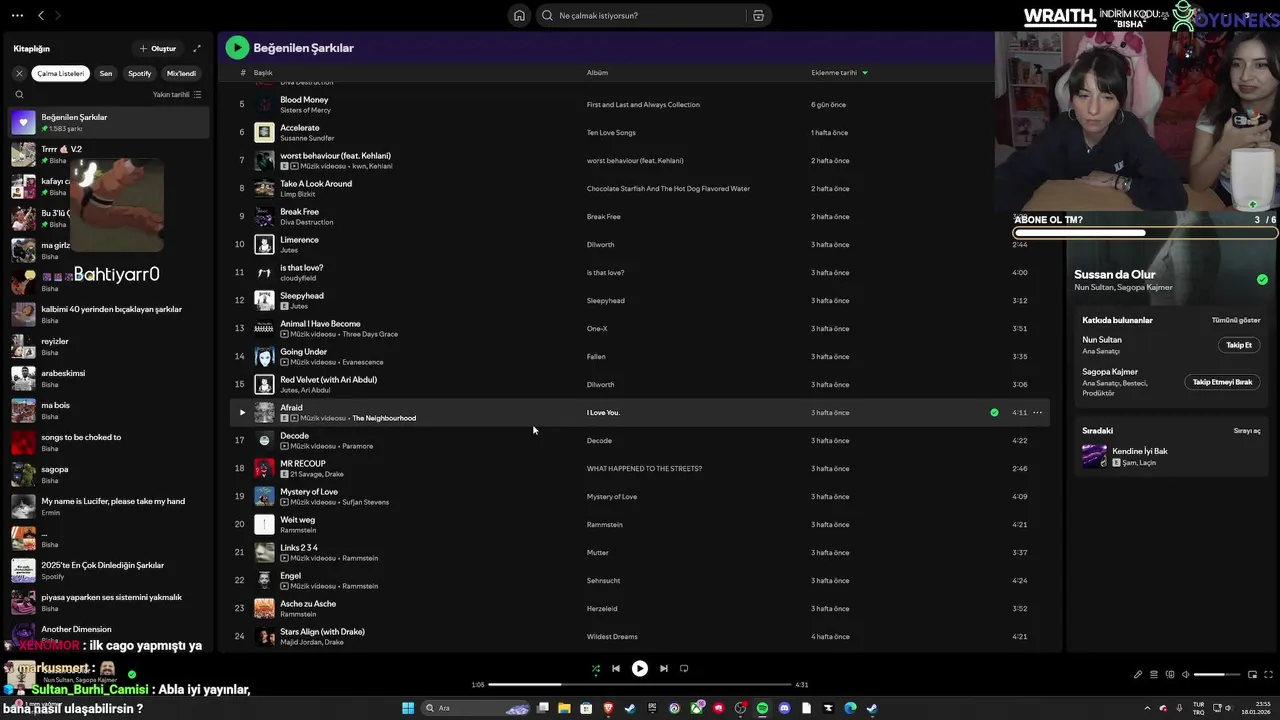Skip to the next track
Viewport: 1280px width, 720px height.
click(x=664, y=669)
